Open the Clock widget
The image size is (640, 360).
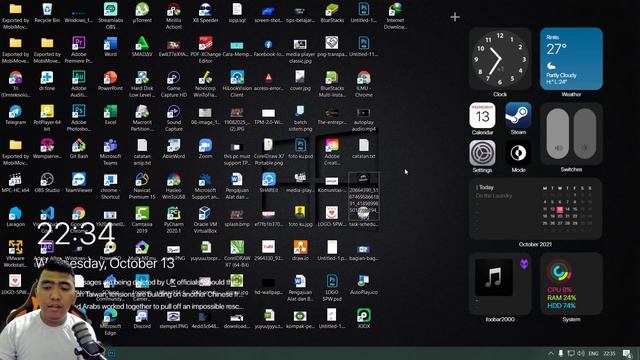tap(500, 60)
